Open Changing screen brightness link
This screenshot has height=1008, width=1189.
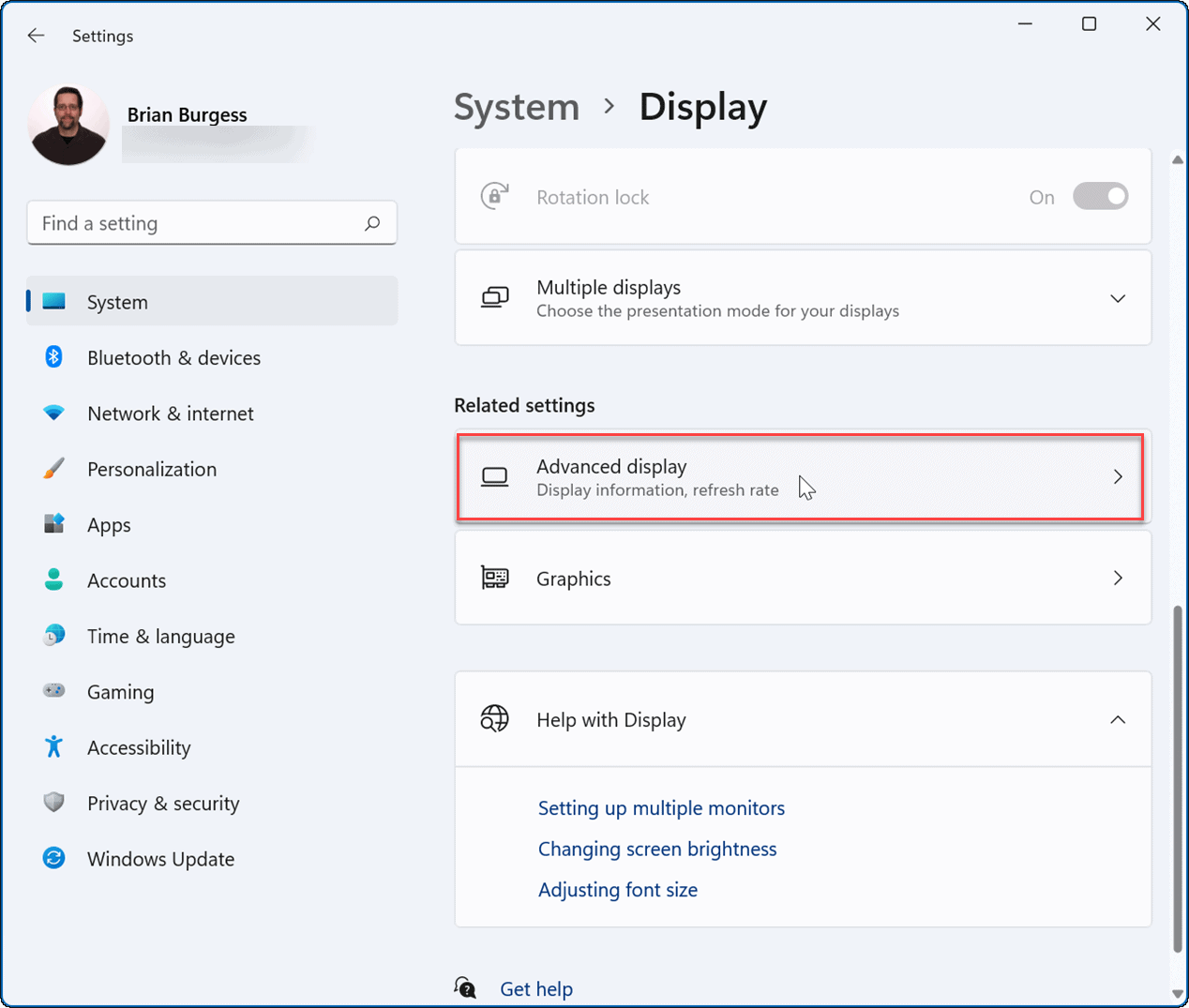[x=657, y=849]
